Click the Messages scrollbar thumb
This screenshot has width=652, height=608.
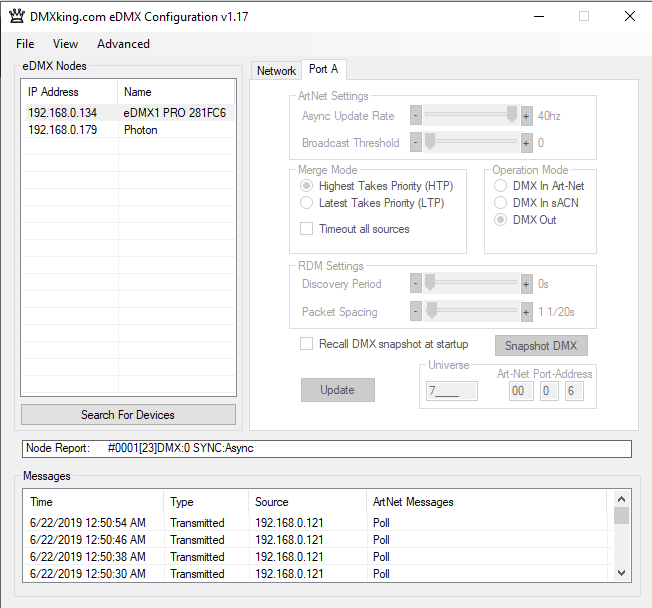pyautogui.click(x=622, y=516)
